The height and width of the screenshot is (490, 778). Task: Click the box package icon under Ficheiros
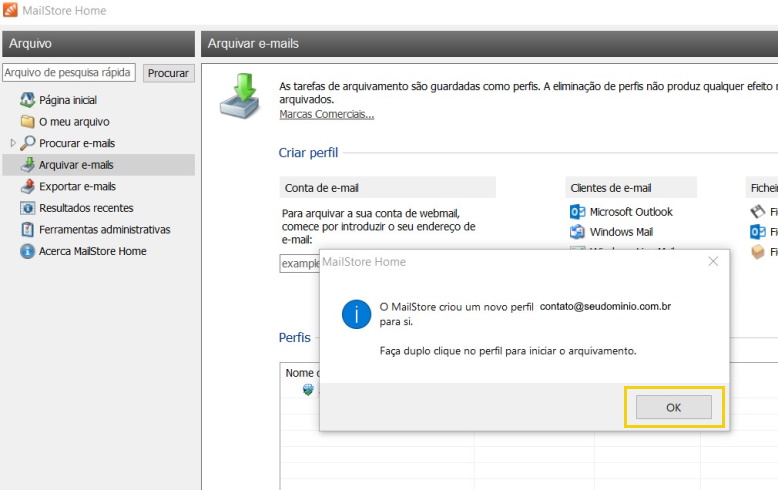(758, 252)
